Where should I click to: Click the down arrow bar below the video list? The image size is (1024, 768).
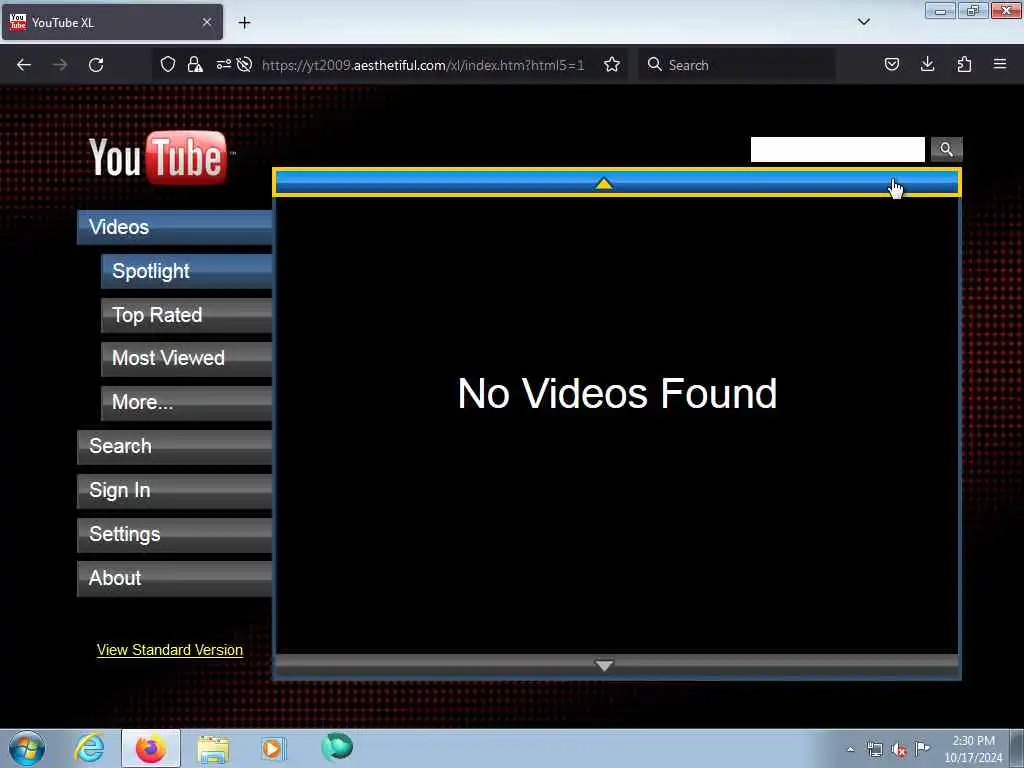coord(616,665)
